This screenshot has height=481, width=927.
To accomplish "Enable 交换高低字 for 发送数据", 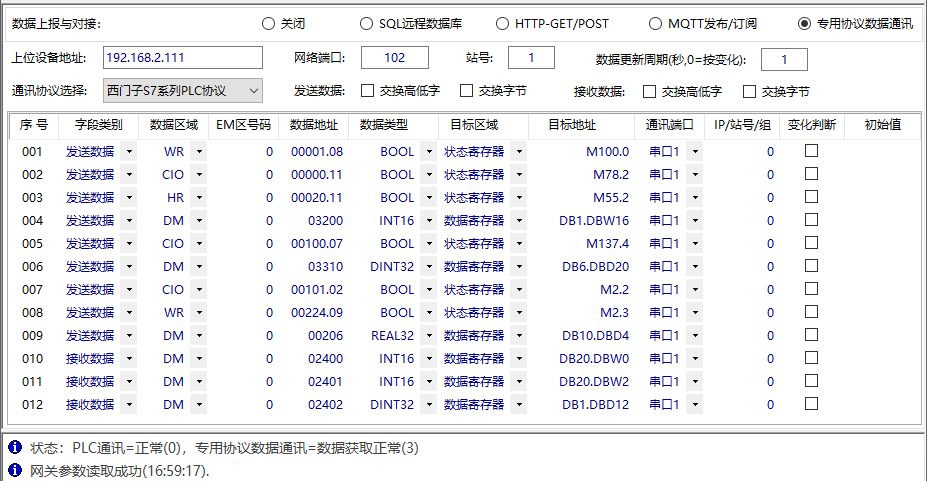I will [x=367, y=91].
